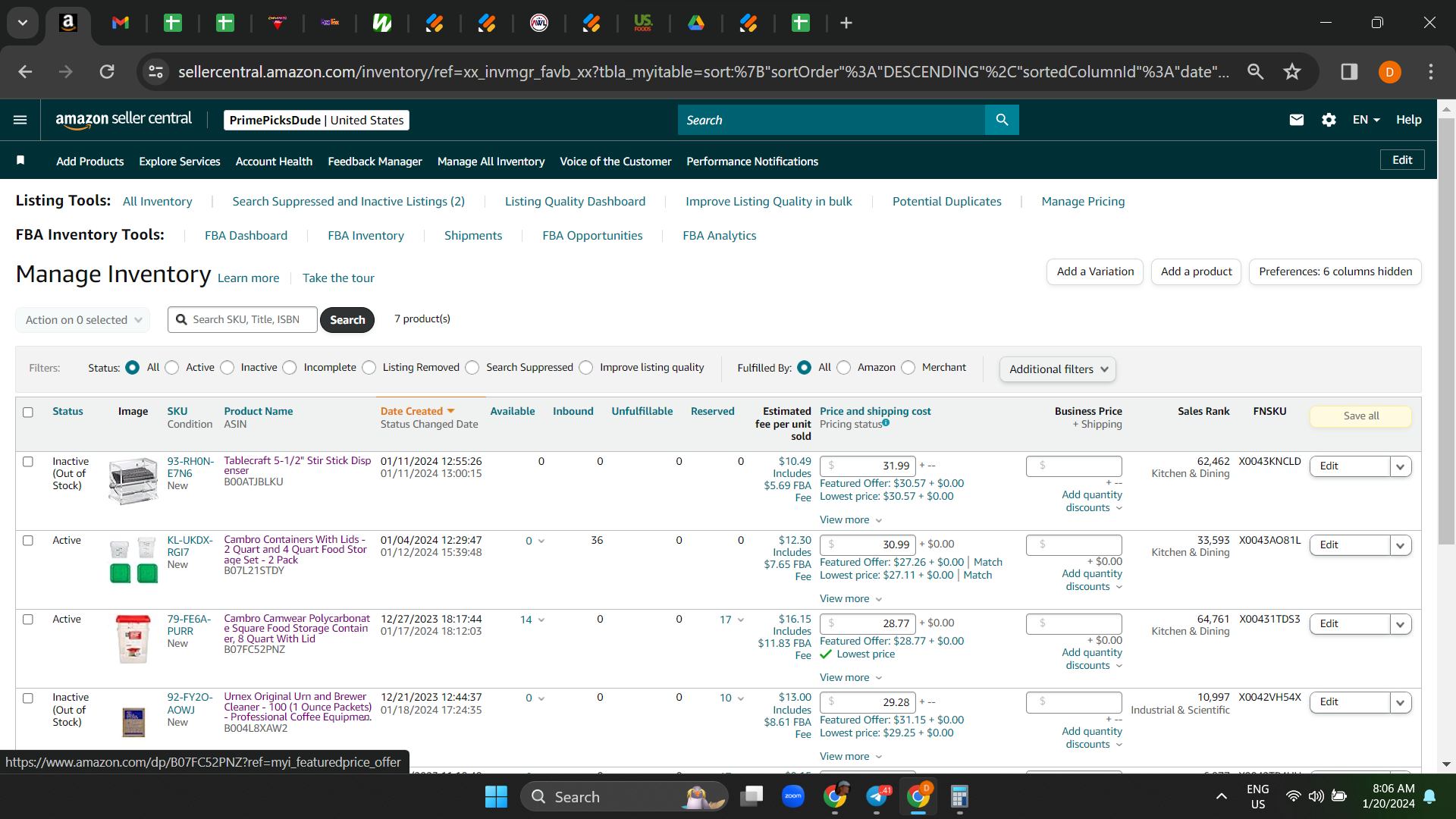The height and width of the screenshot is (819, 1456).
Task: Filter by Fulfilled By Amazon radio
Action: pyautogui.click(x=844, y=368)
